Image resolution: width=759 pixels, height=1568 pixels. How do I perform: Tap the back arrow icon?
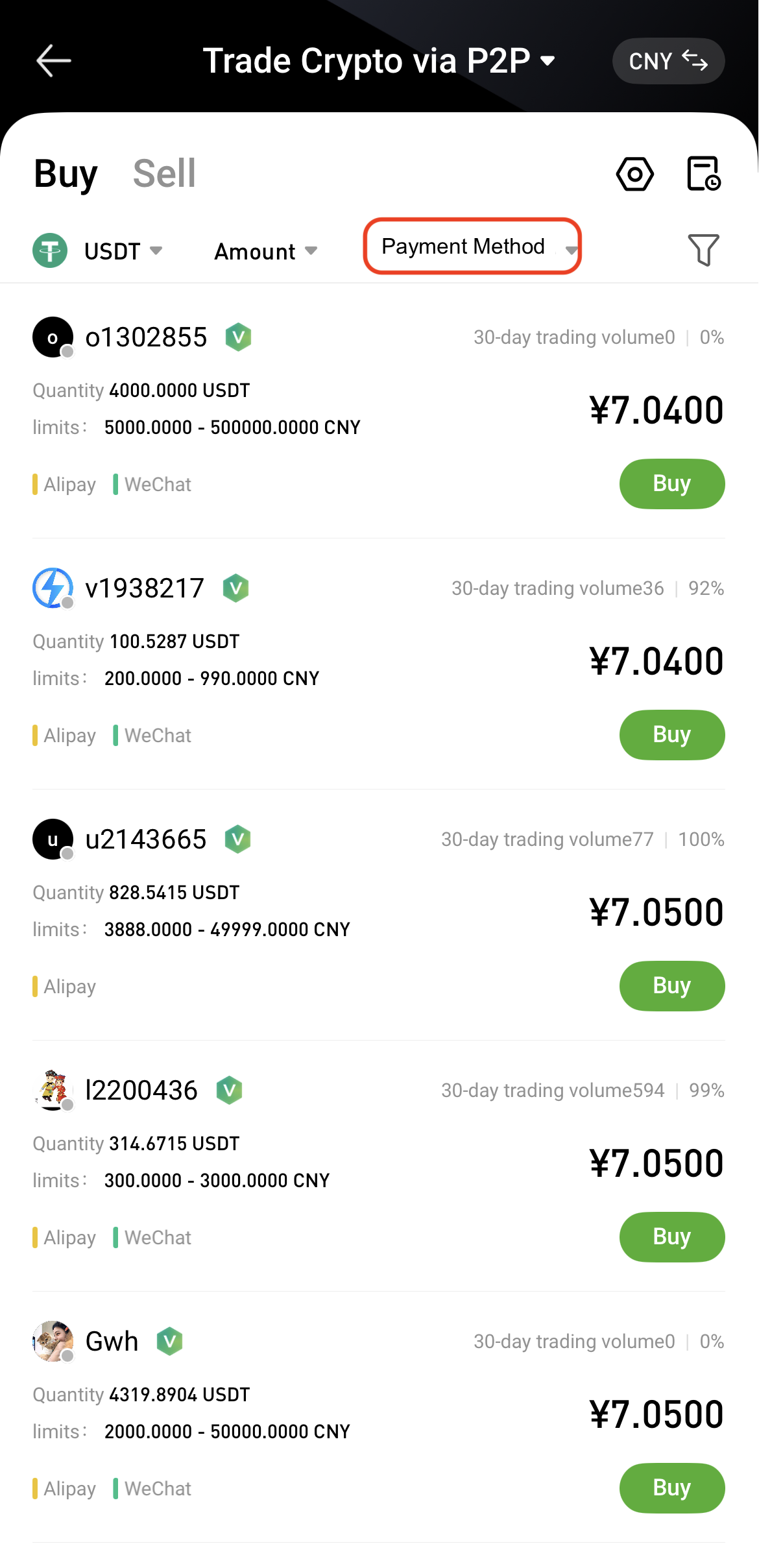click(53, 61)
